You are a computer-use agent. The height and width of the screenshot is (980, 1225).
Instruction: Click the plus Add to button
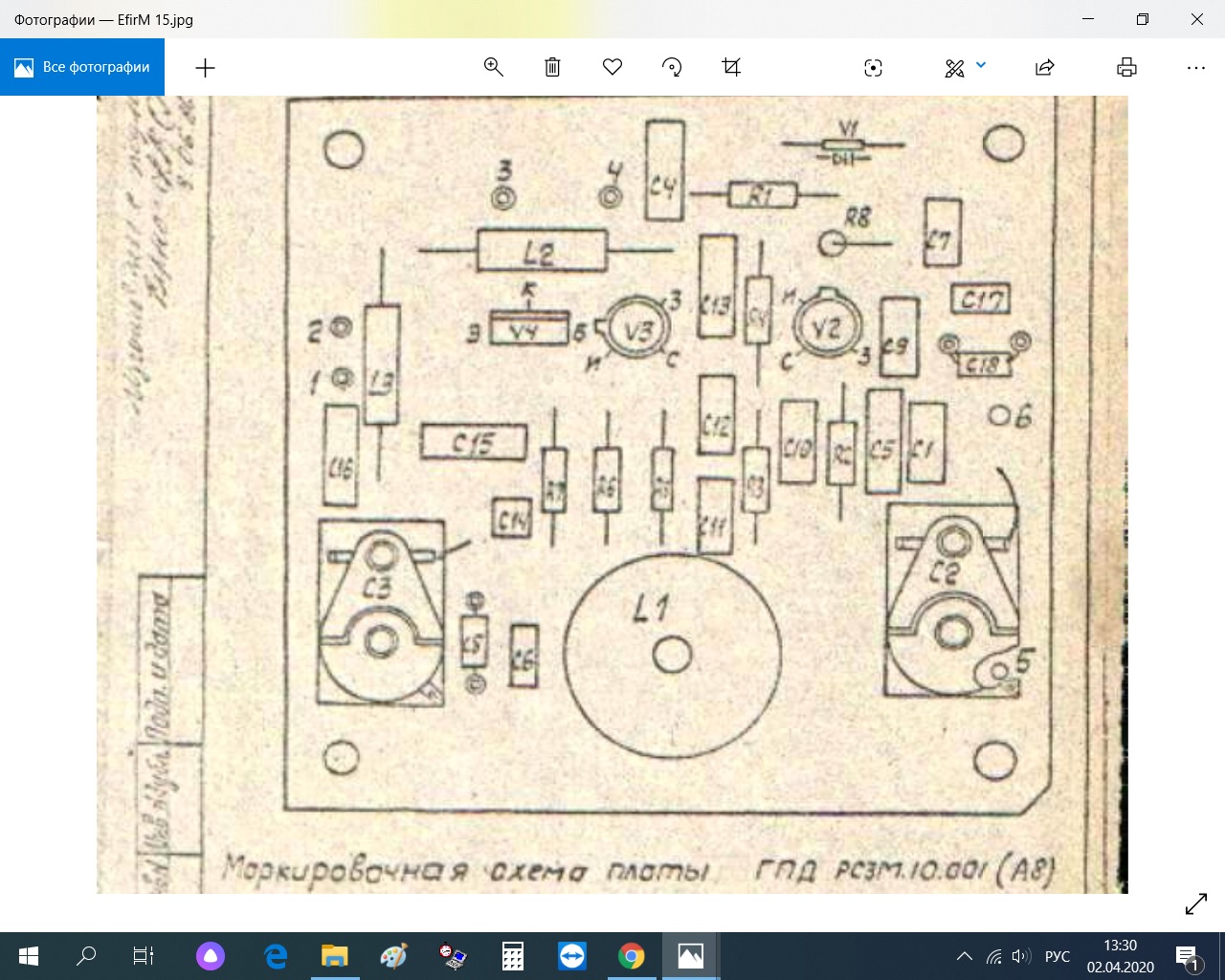point(205,68)
